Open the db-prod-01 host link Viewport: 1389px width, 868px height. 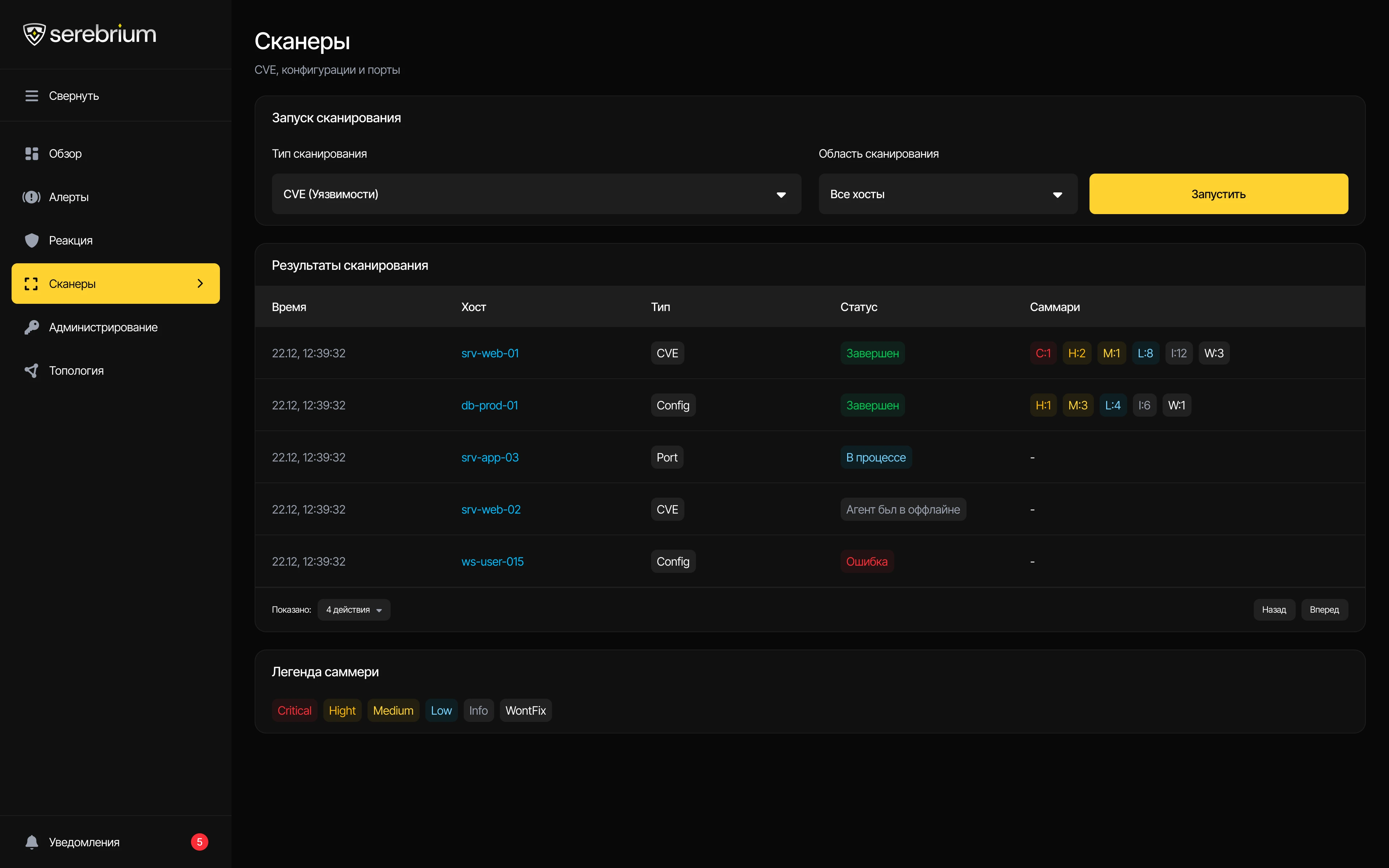coord(490,405)
